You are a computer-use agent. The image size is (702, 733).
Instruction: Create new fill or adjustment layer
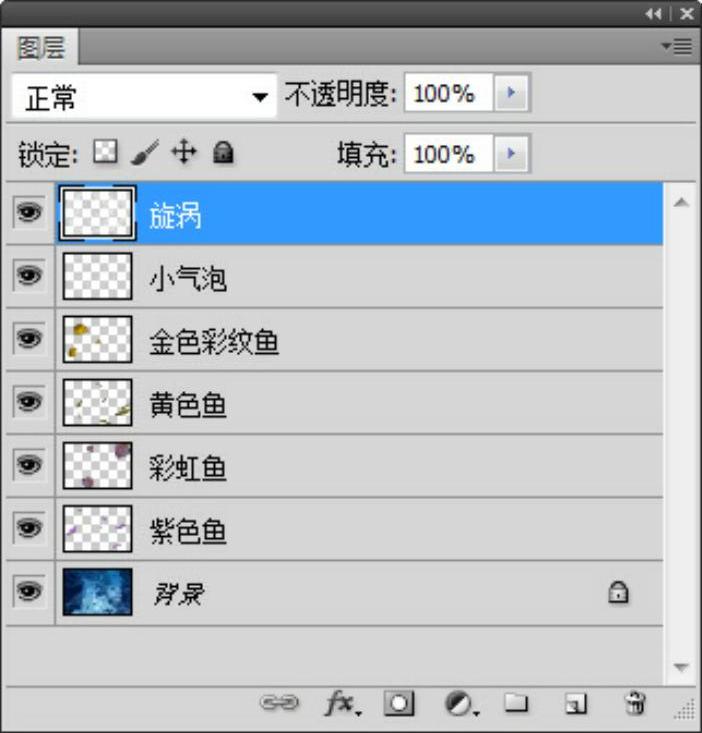459,704
